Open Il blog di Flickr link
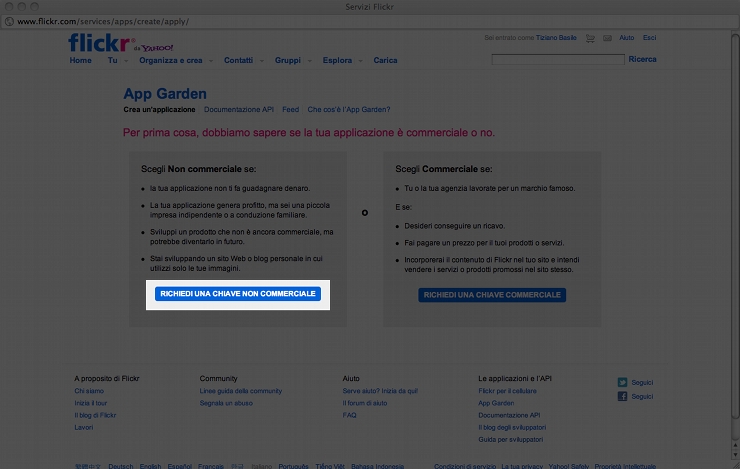 [95, 415]
